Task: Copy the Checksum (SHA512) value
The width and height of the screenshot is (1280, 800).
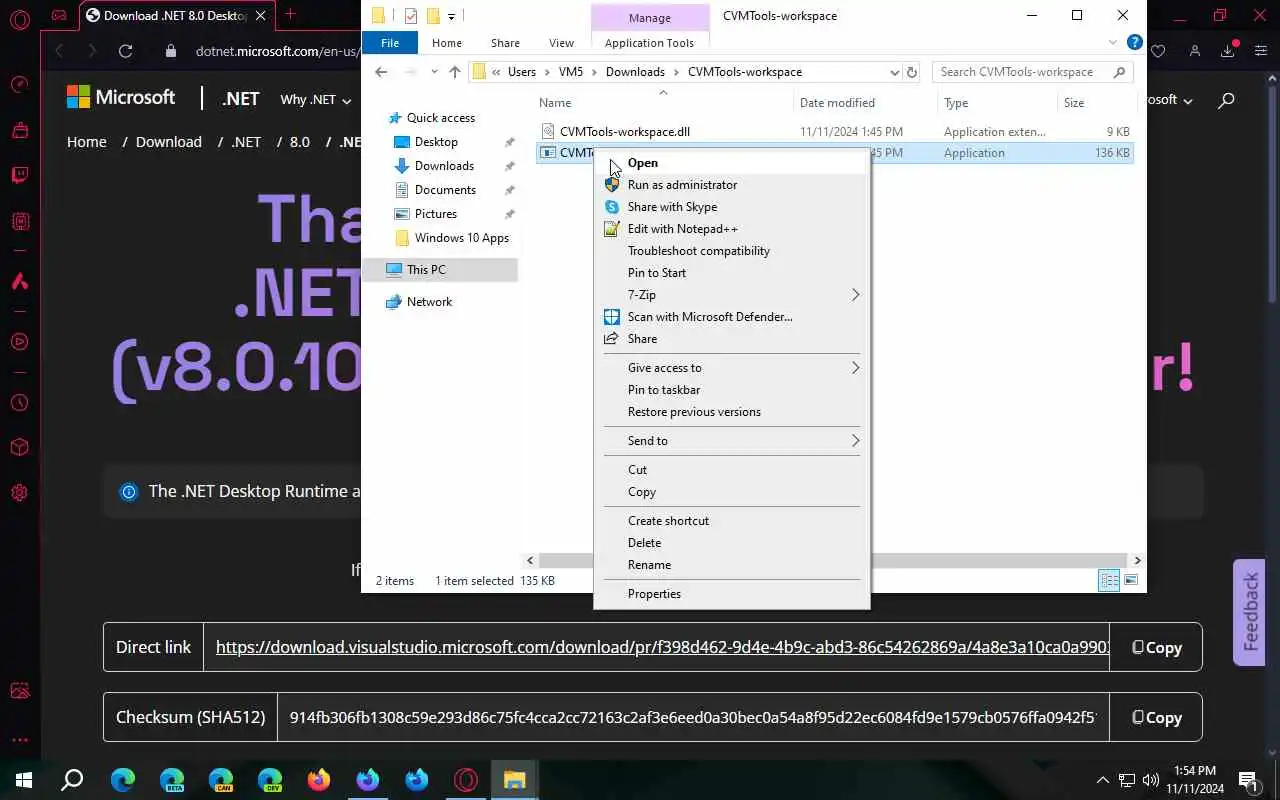Action: (1156, 718)
